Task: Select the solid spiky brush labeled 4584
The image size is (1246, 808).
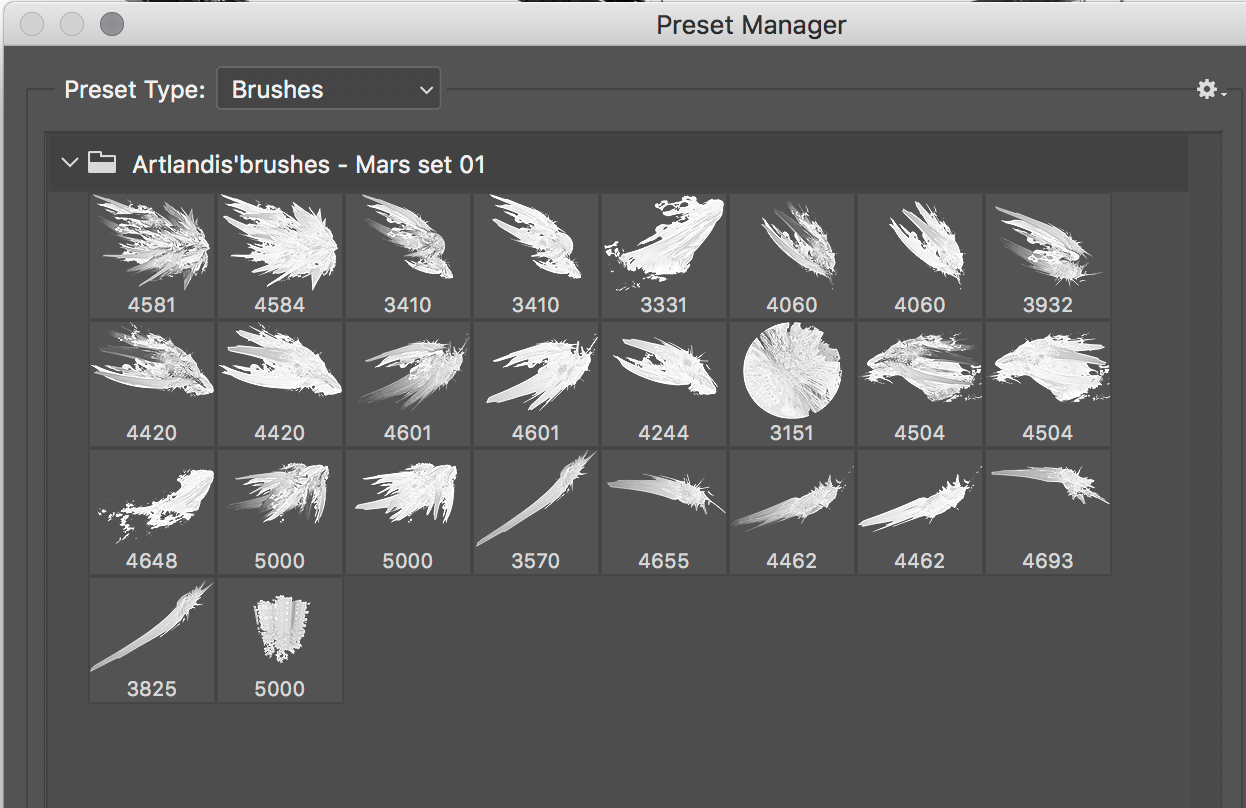Action: point(280,255)
